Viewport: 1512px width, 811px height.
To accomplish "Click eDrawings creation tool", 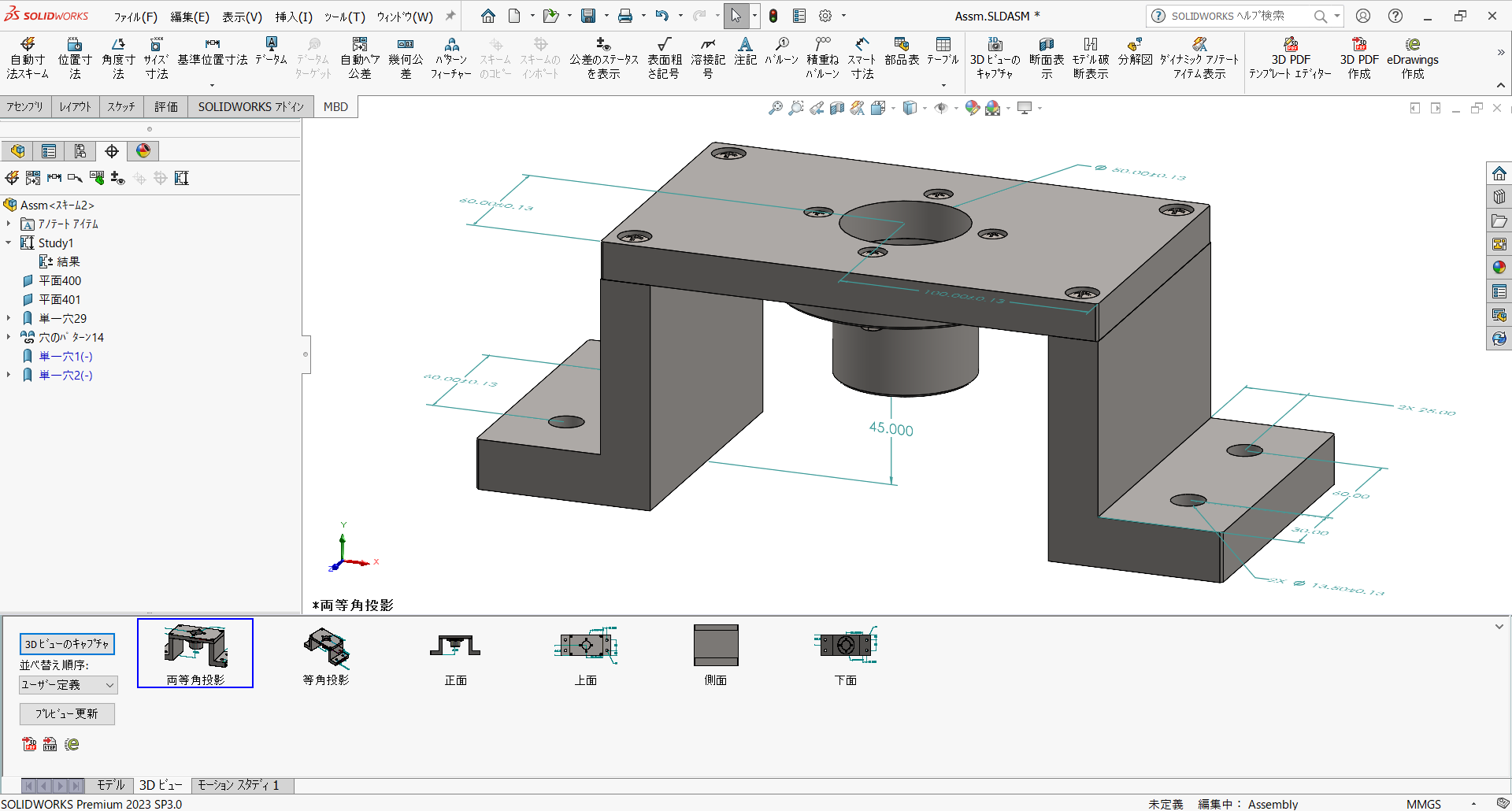I will (1413, 58).
